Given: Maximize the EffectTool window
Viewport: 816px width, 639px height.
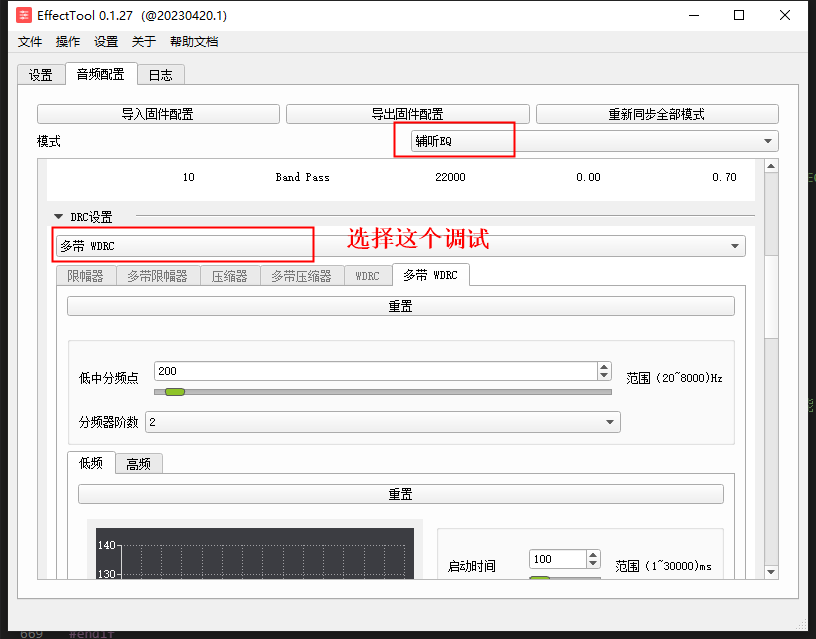Looking at the screenshot, I should pos(739,15).
